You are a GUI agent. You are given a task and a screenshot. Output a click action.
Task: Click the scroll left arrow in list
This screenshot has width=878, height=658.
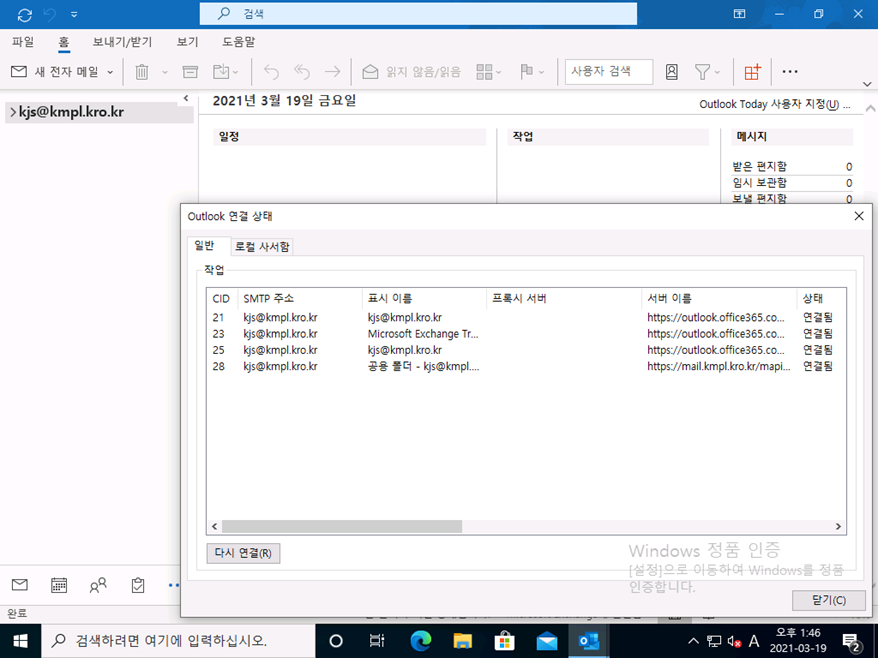(214, 526)
